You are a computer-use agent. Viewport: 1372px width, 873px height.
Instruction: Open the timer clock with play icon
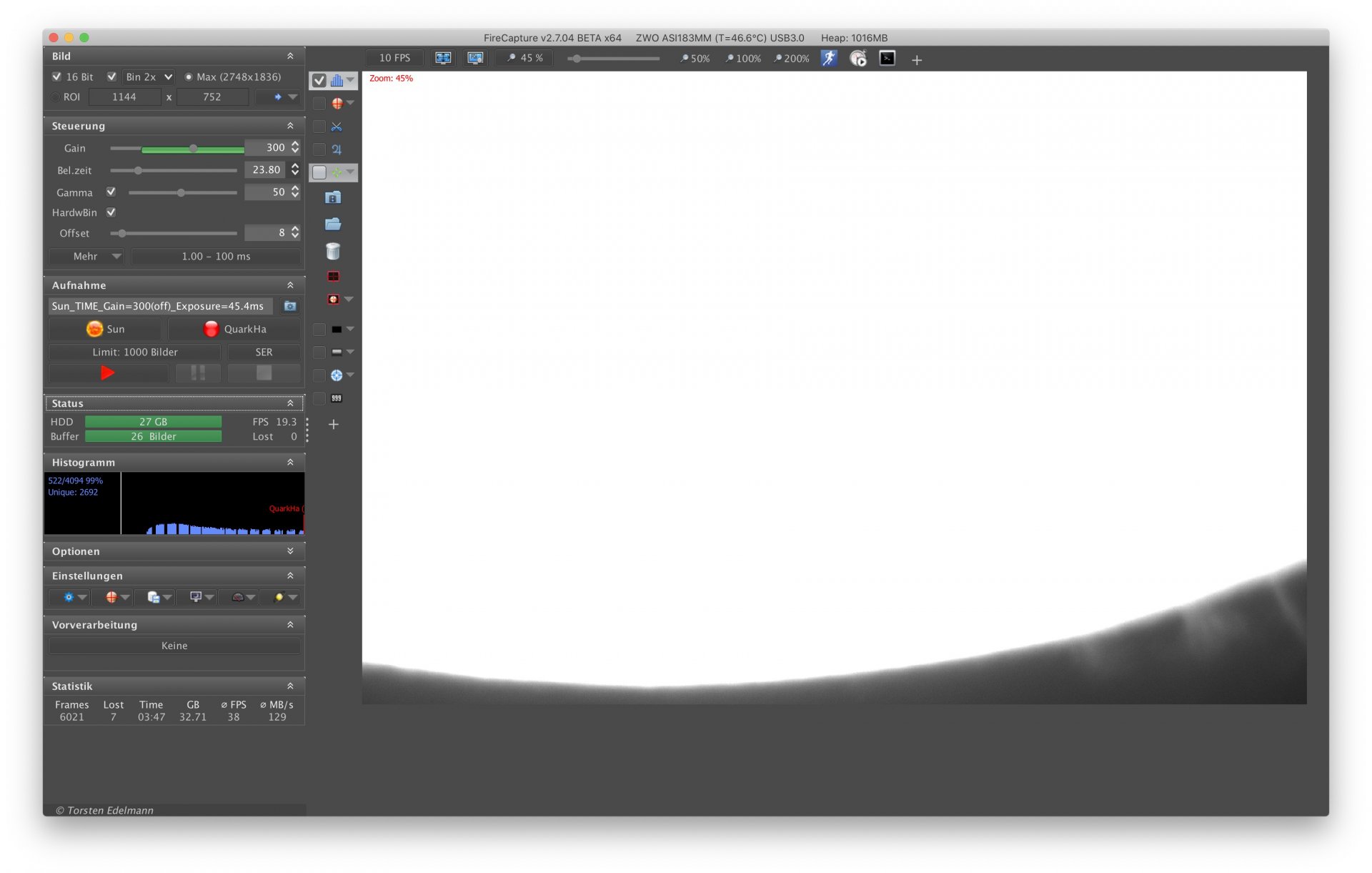click(858, 59)
